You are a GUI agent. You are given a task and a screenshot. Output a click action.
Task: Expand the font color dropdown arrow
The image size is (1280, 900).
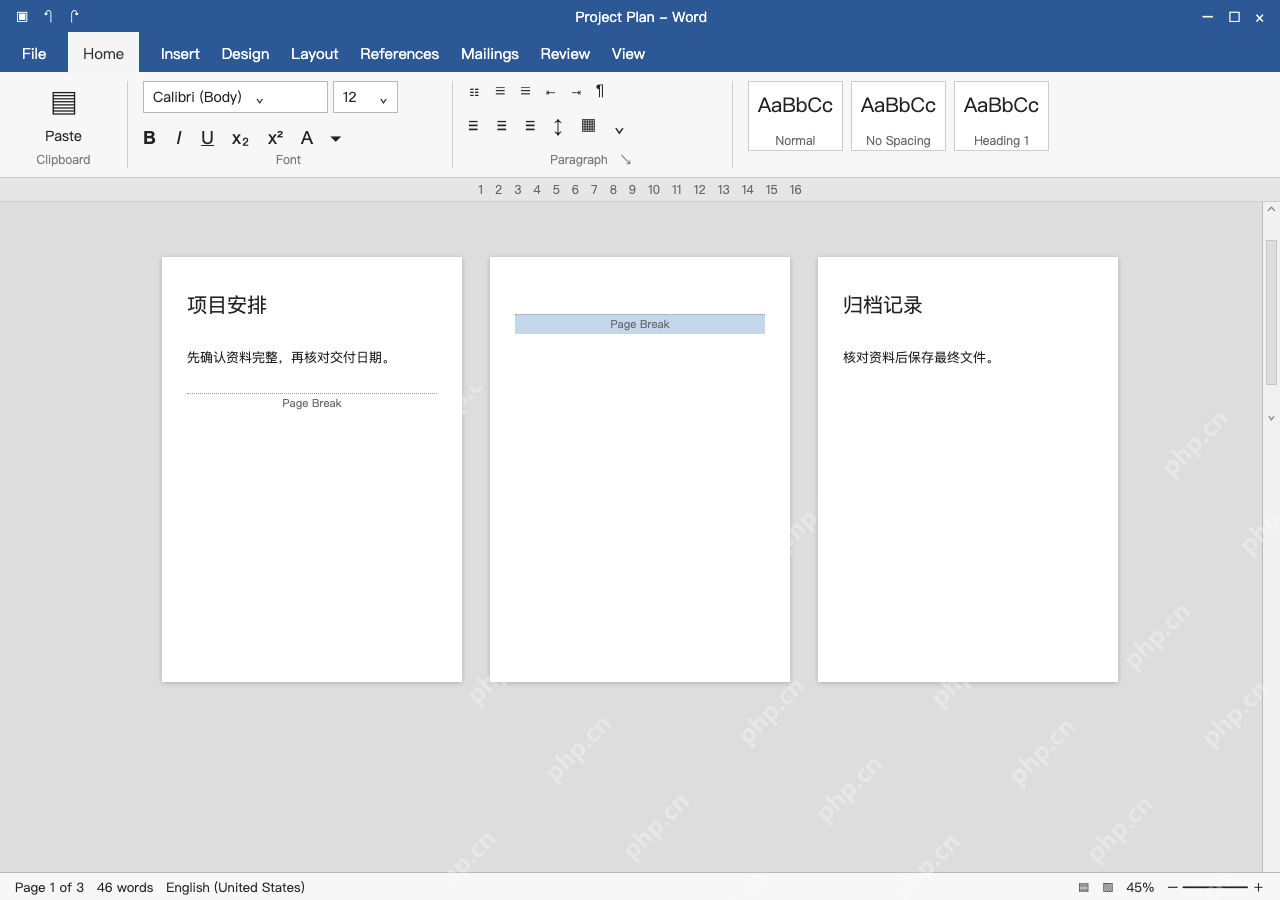click(x=336, y=139)
